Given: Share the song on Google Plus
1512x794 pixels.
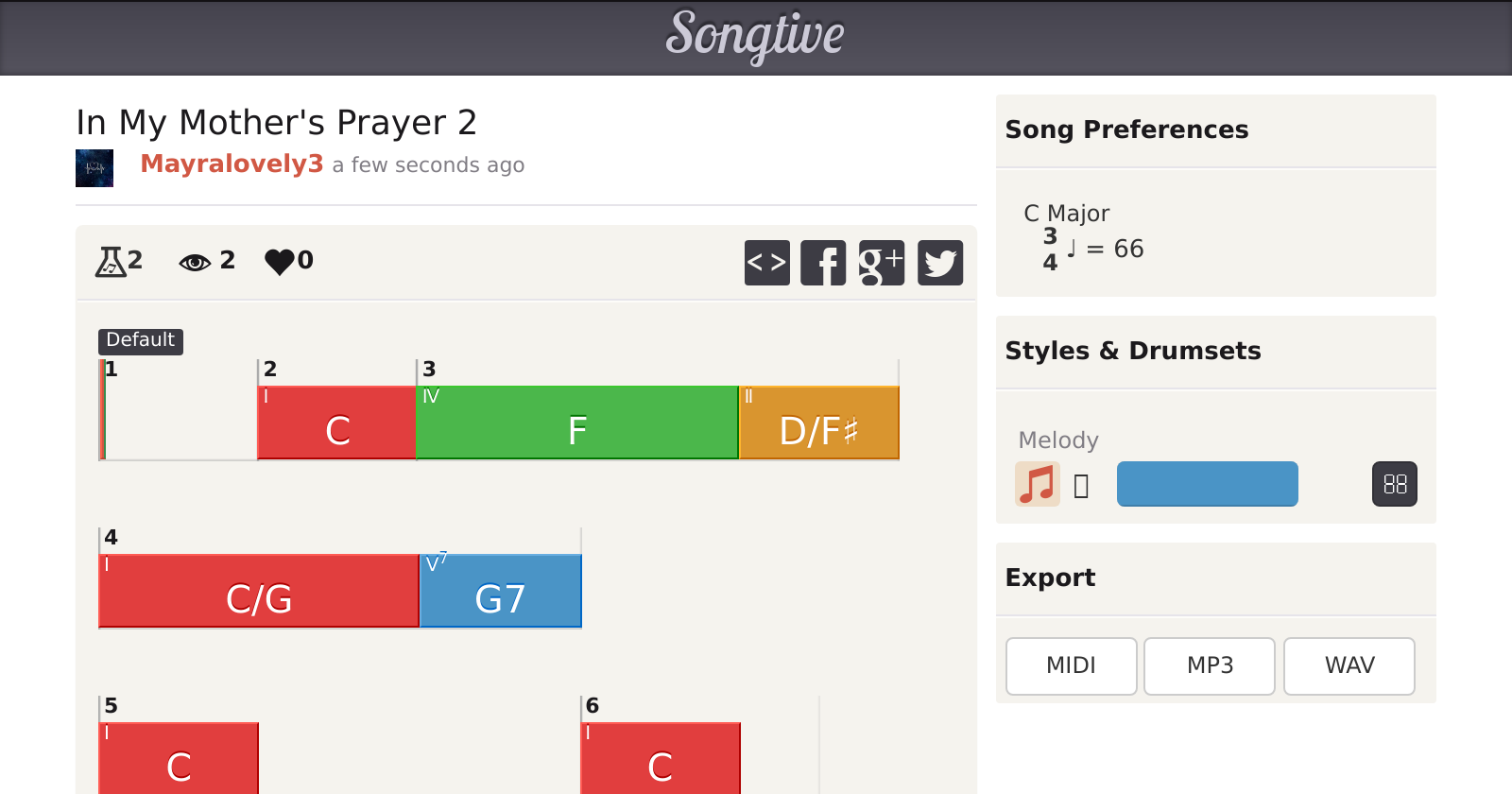Looking at the screenshot, I should click(881, 263).
